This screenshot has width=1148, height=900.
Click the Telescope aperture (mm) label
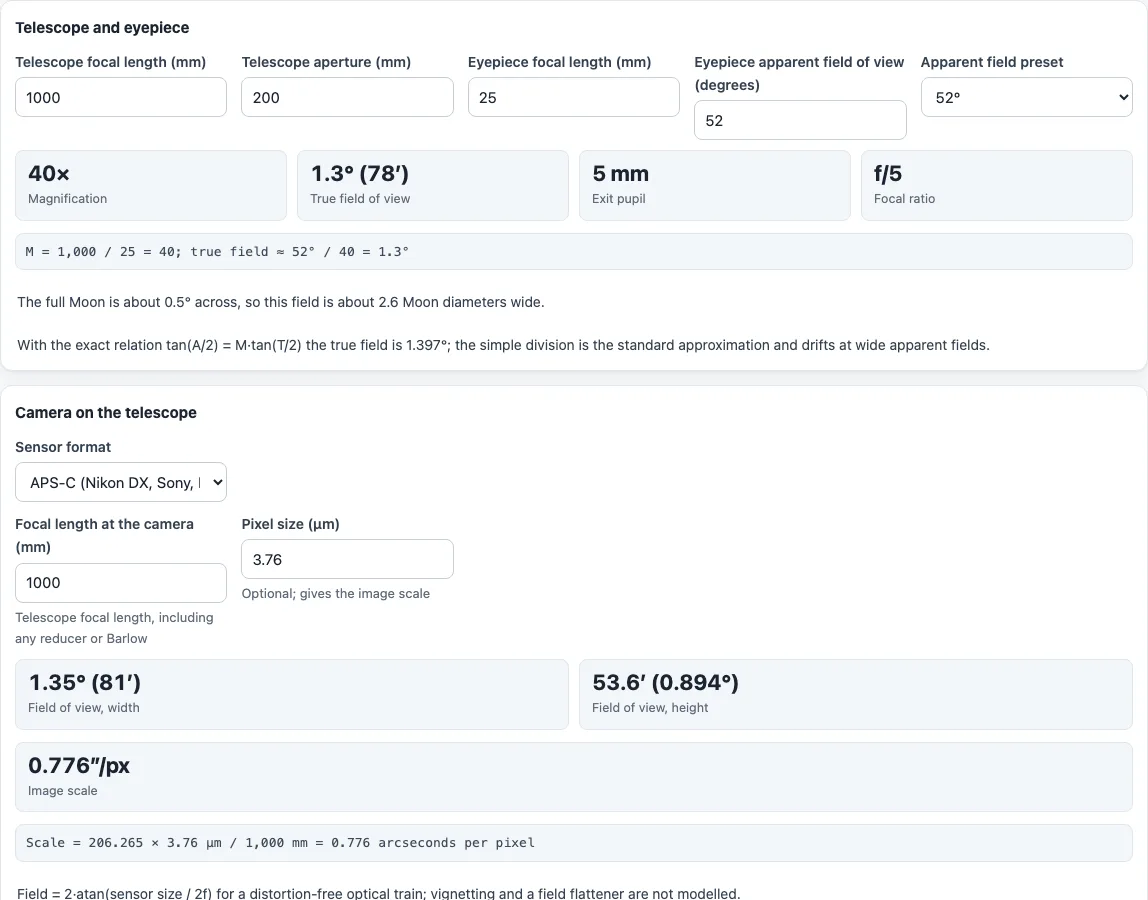pyautogui.click(x=326, y=62)
